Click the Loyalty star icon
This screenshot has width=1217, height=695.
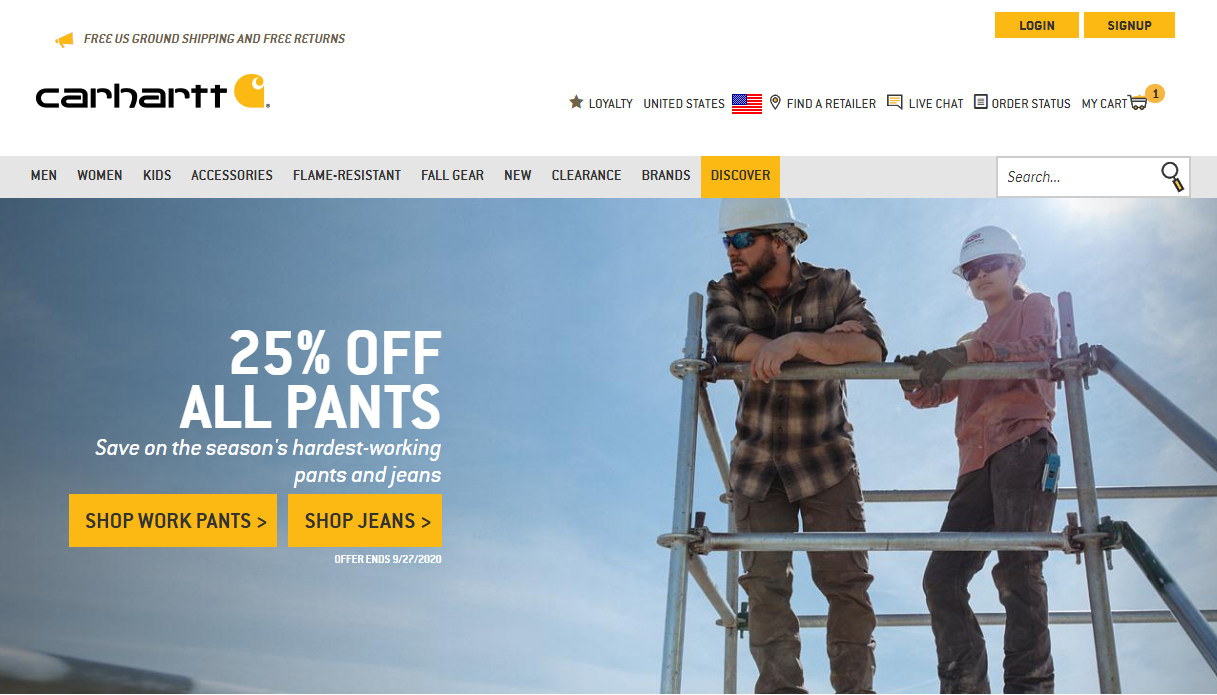pos(576,102)
